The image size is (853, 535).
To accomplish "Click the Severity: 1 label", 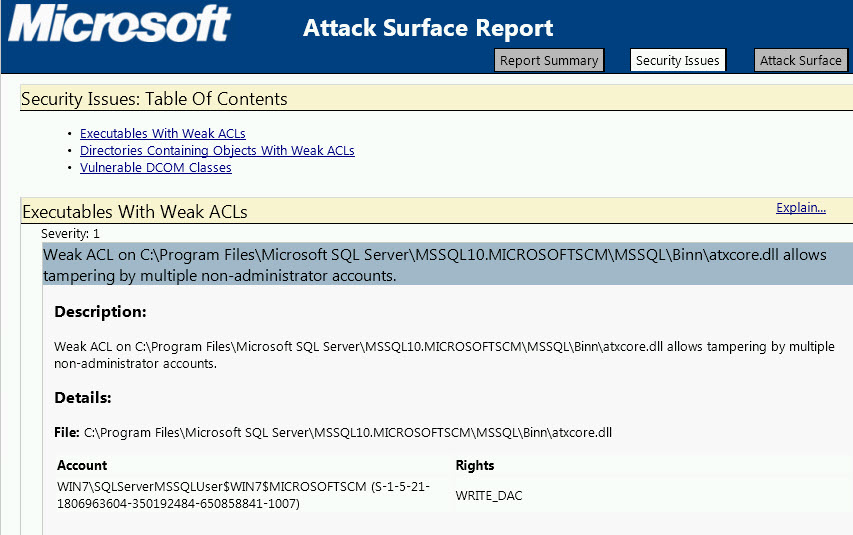I will 70,233.
